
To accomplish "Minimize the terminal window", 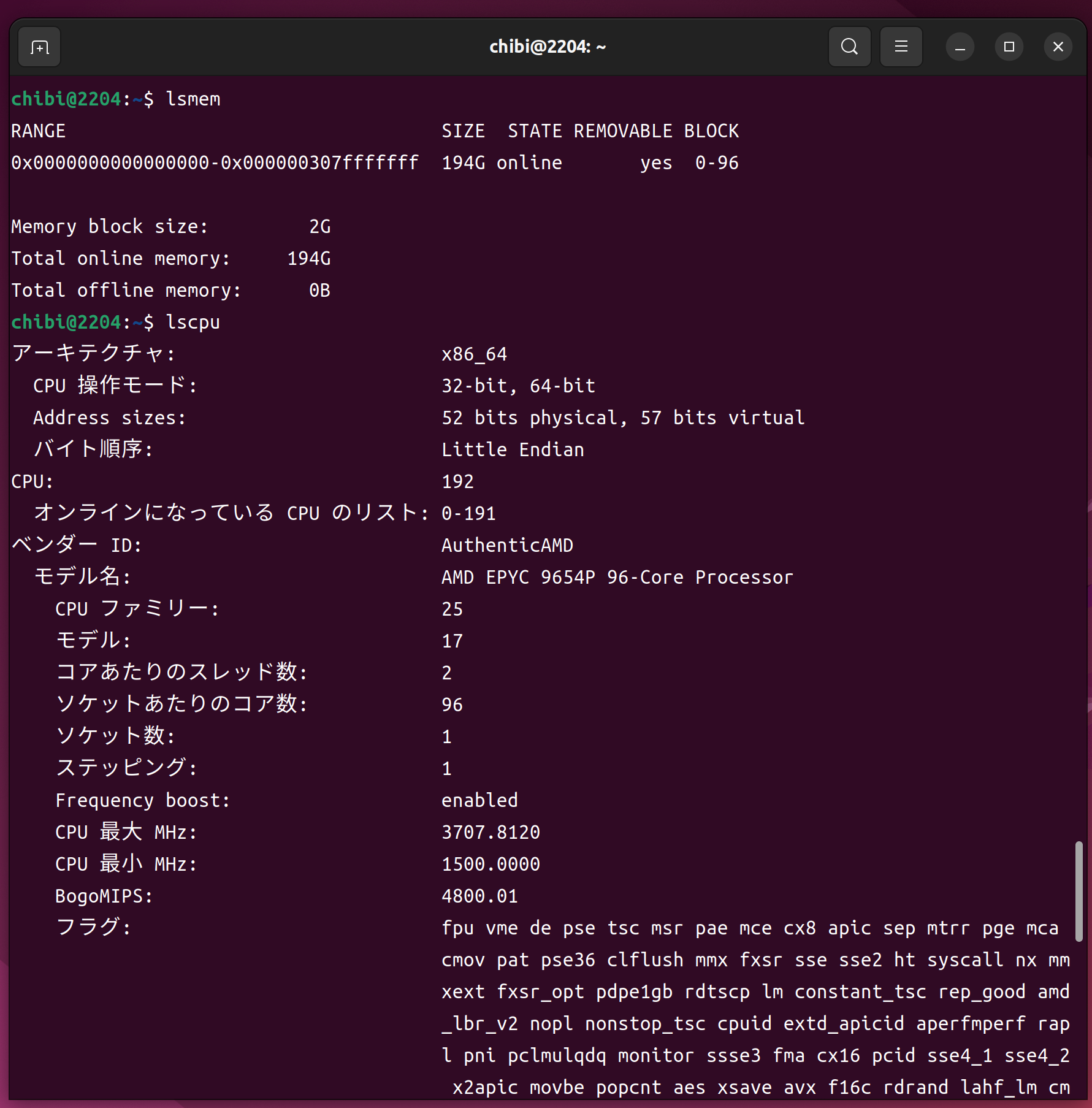I will point(960,47).
